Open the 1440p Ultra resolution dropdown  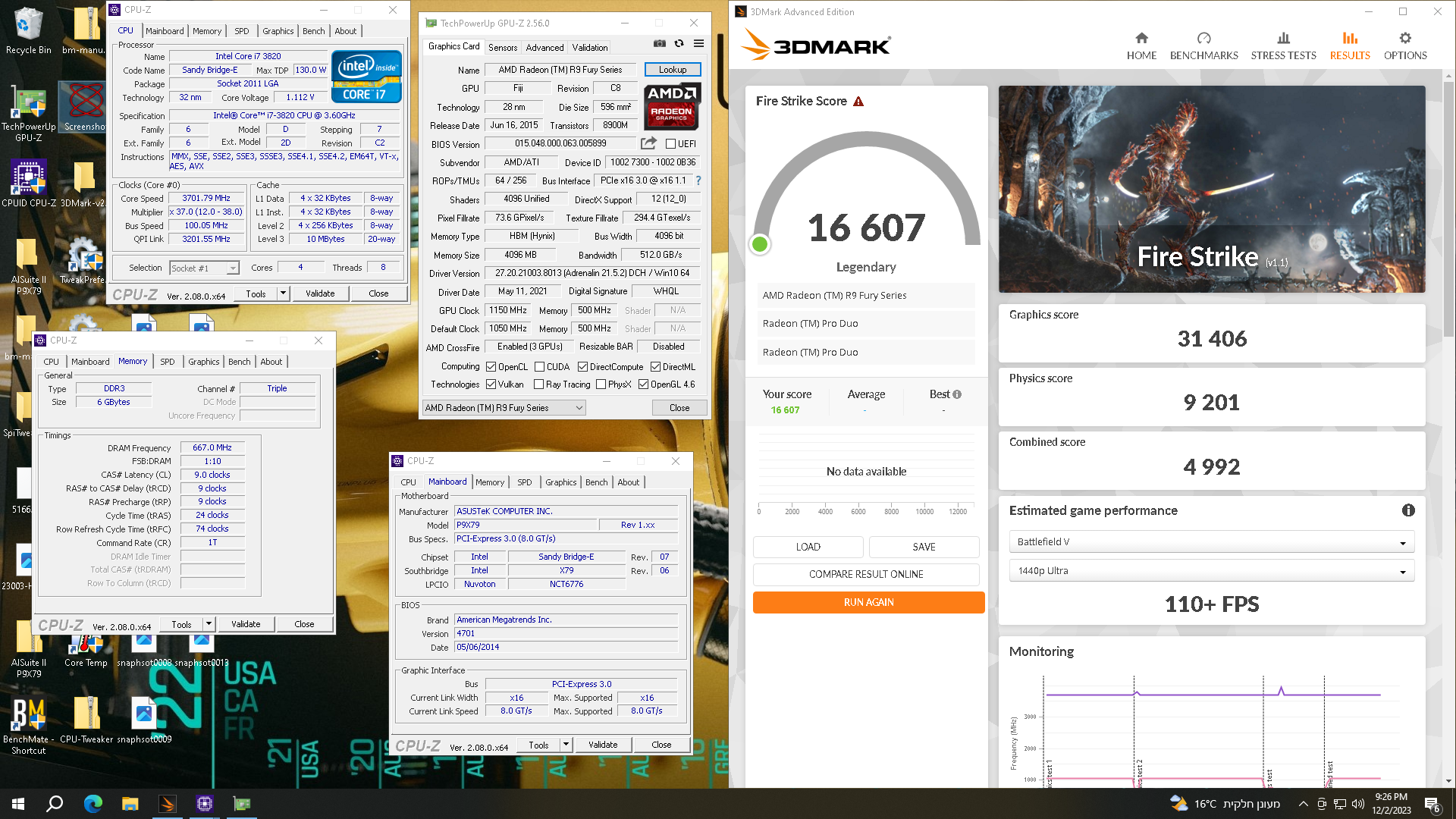pos(1211,571)
